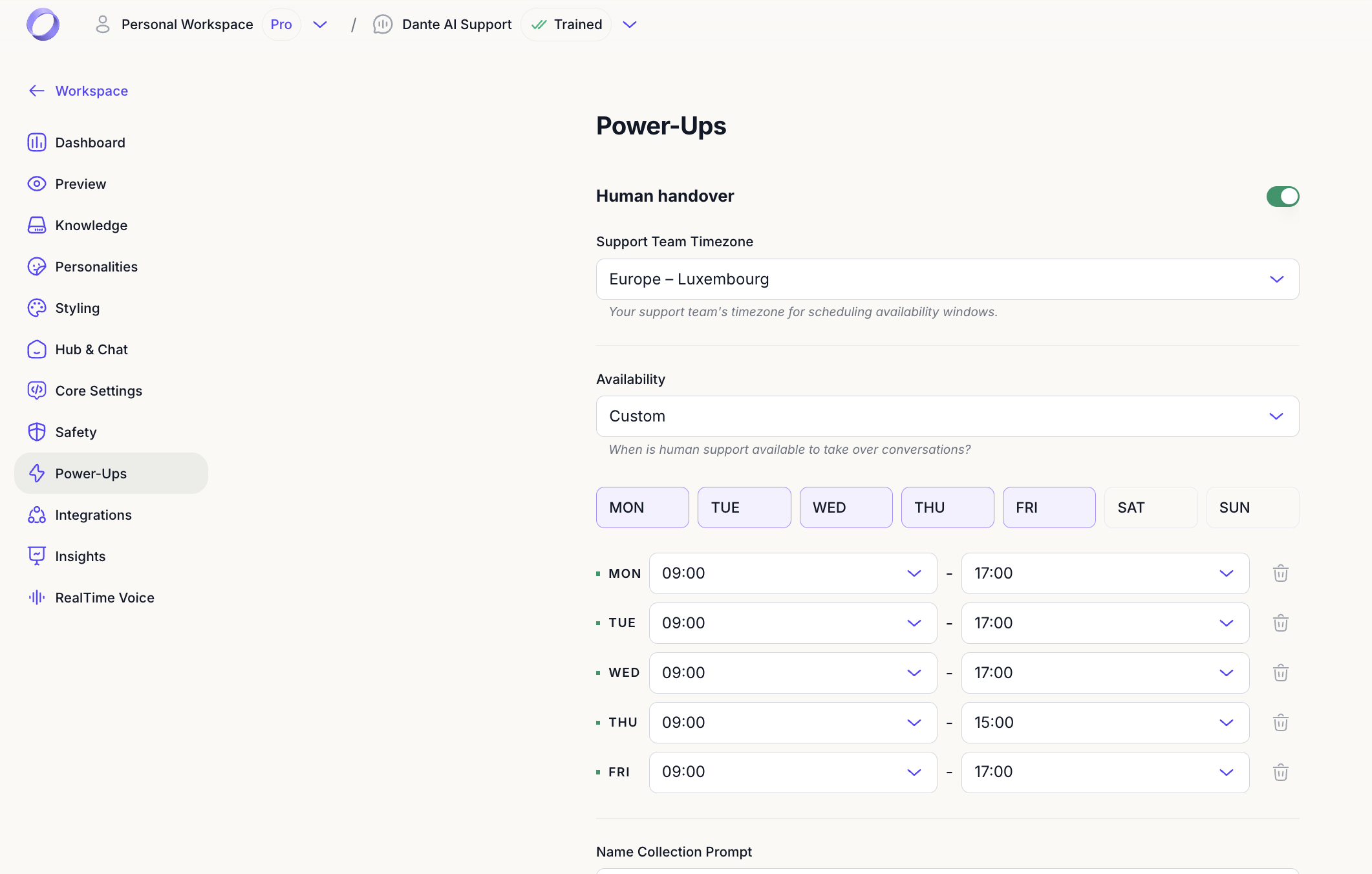Click the Knowledge drive icon

[37, 225]
